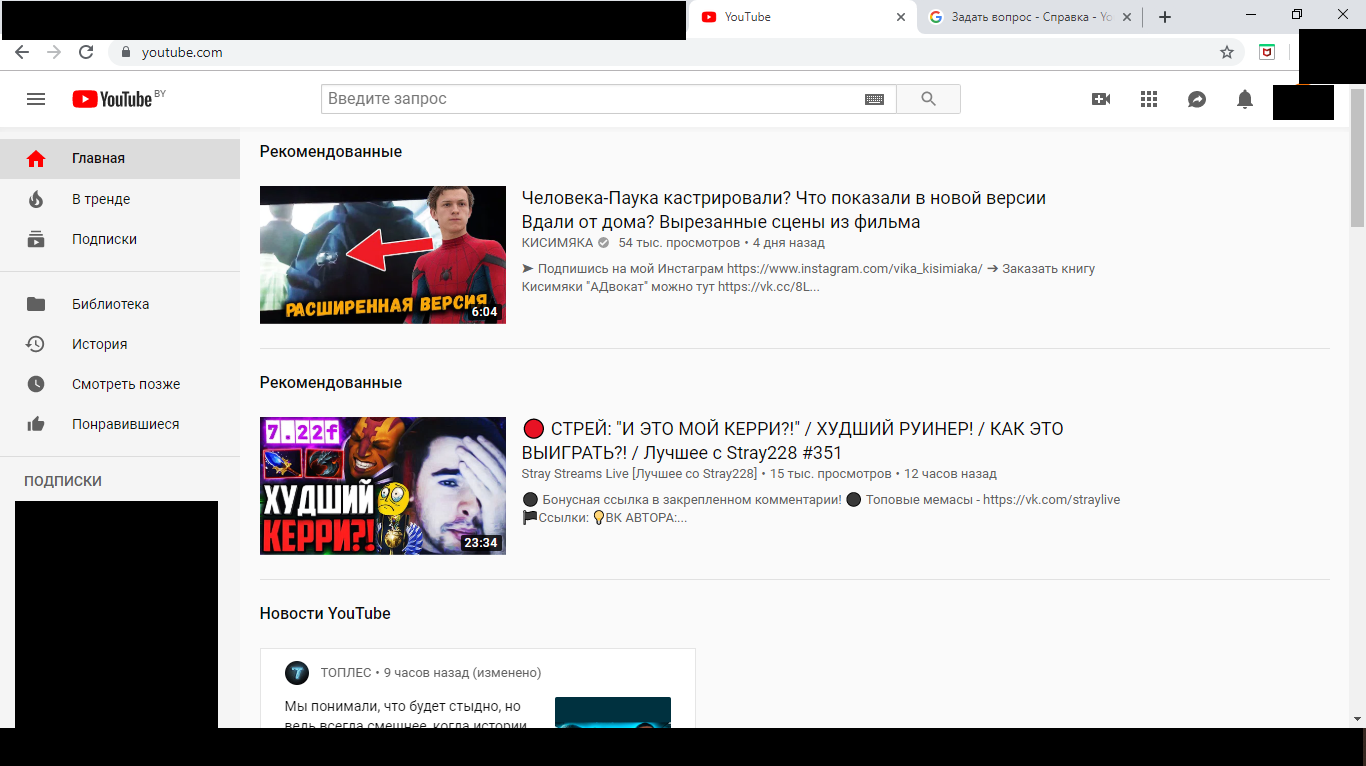
Task: Click the Subscriptions icon in sidebar
Action: [x=36, y=239]
